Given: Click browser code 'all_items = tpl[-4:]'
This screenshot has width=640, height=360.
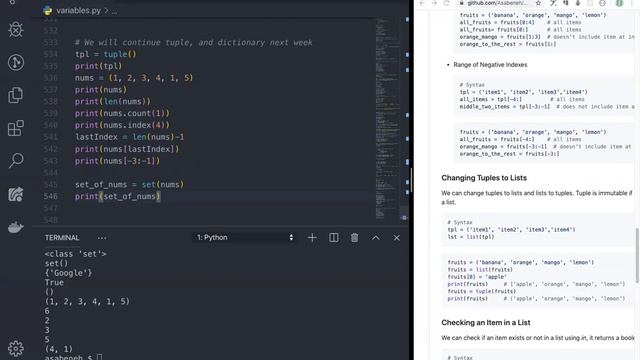Looking at the screenshot, I should [491, 99].
